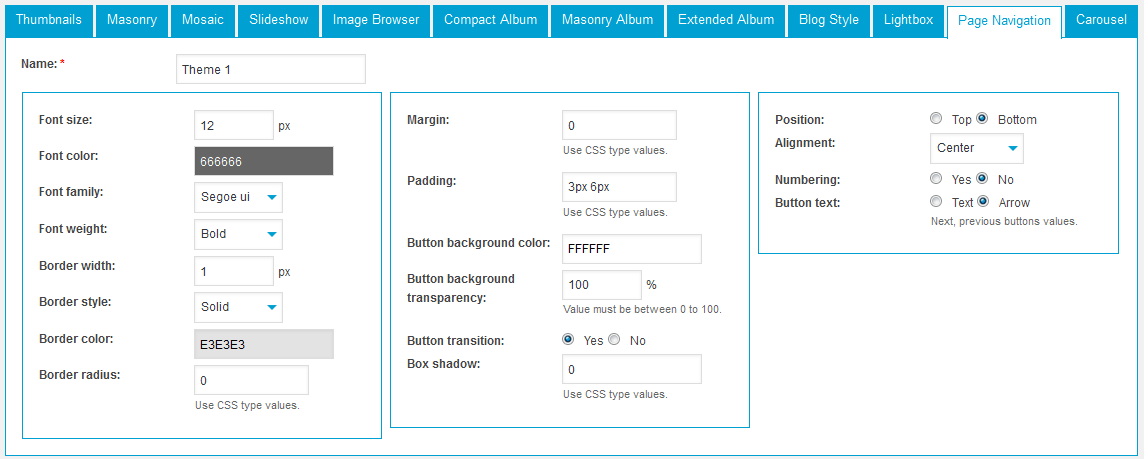Open the Alignment dropdown
Image resolution: width=1144 pixels, height=459 pixels.
[x=976, y=148]
